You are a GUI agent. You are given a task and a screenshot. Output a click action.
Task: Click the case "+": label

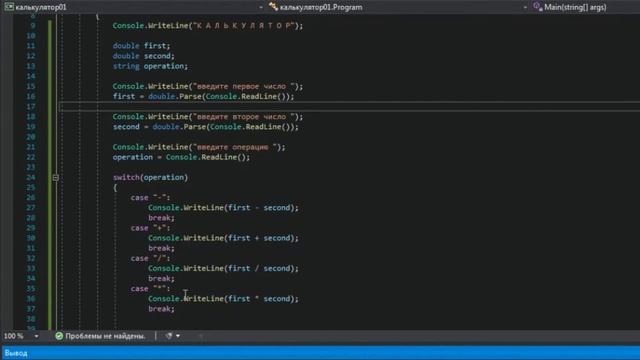tap(150, 228)
